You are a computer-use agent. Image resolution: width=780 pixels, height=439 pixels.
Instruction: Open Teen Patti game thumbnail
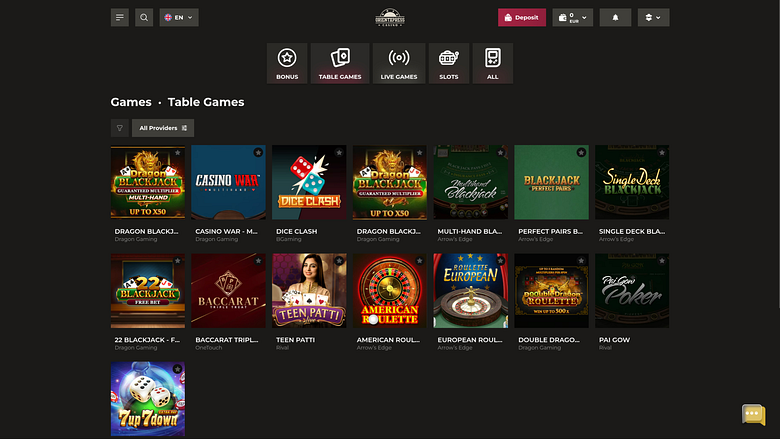click(x=309, y=291)
